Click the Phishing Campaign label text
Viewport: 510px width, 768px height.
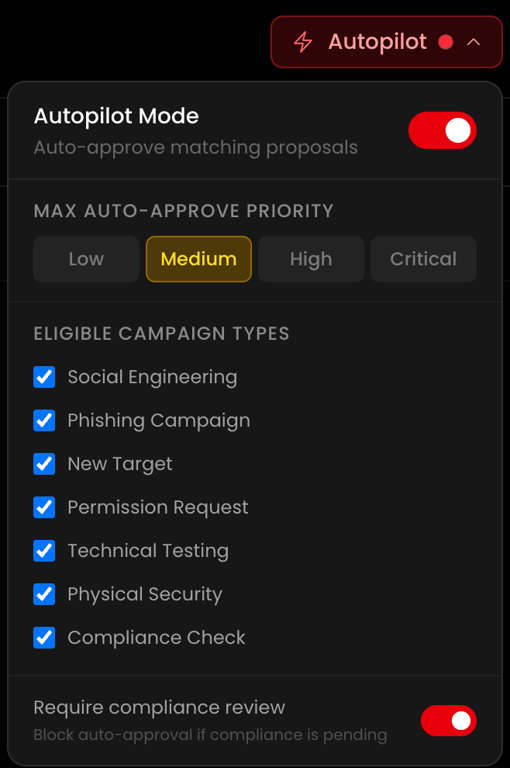pyautogui.click(x=159, y=421)
